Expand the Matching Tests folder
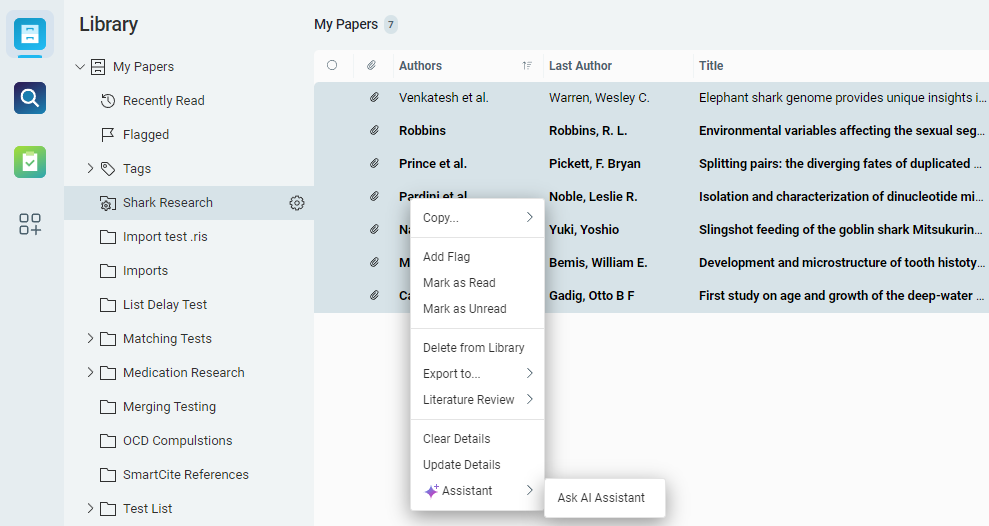Image resolution: width=989 pixels, height=526 pixels. (90, 339)
